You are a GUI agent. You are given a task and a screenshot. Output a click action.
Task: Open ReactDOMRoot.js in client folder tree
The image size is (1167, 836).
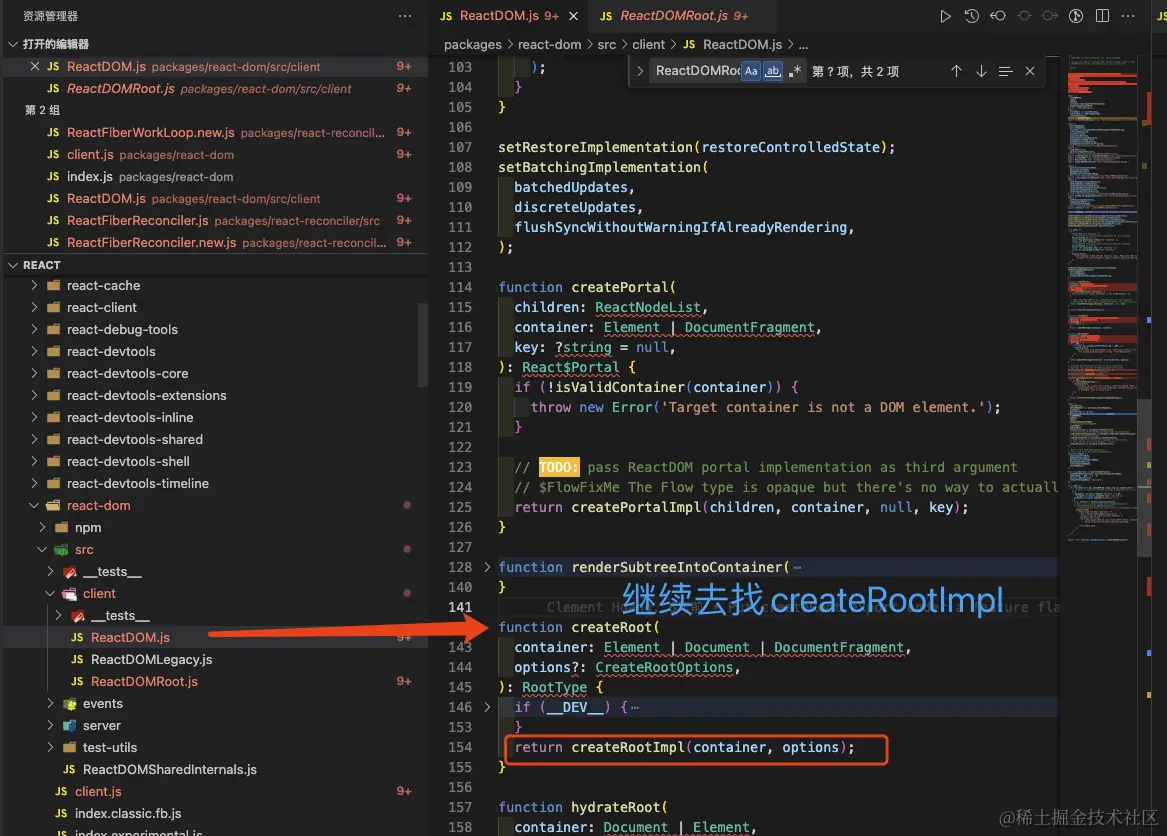214,681
